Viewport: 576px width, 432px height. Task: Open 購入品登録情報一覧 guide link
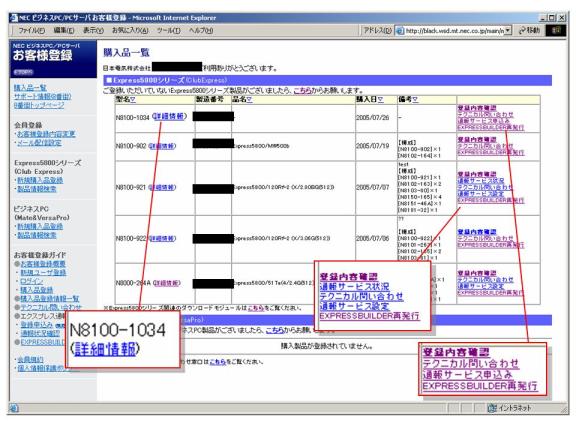[x=50, y=299]
